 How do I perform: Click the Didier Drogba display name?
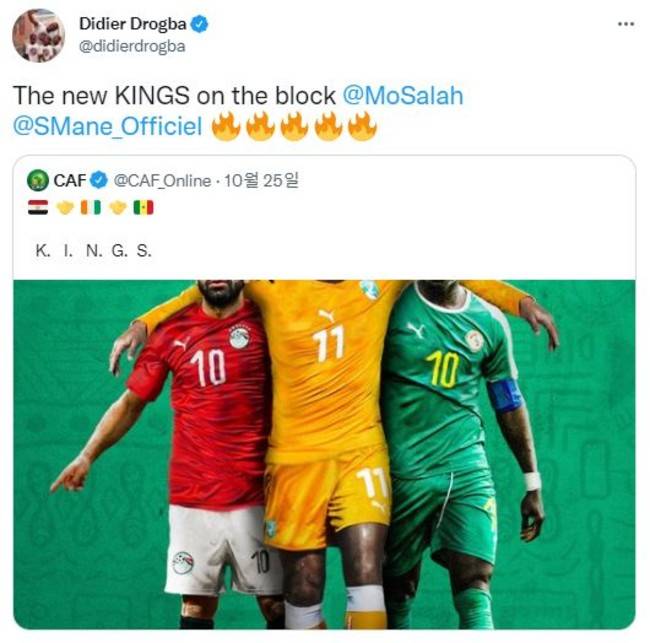pos(133,24)
